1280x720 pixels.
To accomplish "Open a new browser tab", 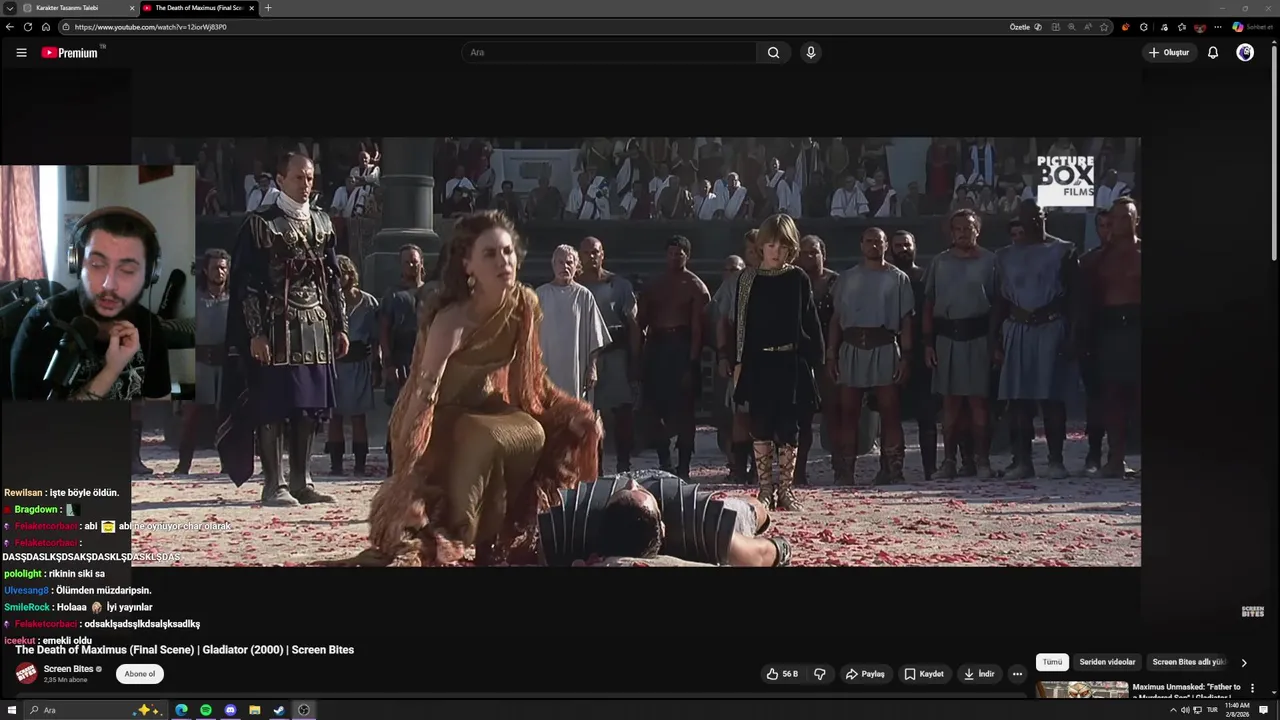I will tap(267, 8).
